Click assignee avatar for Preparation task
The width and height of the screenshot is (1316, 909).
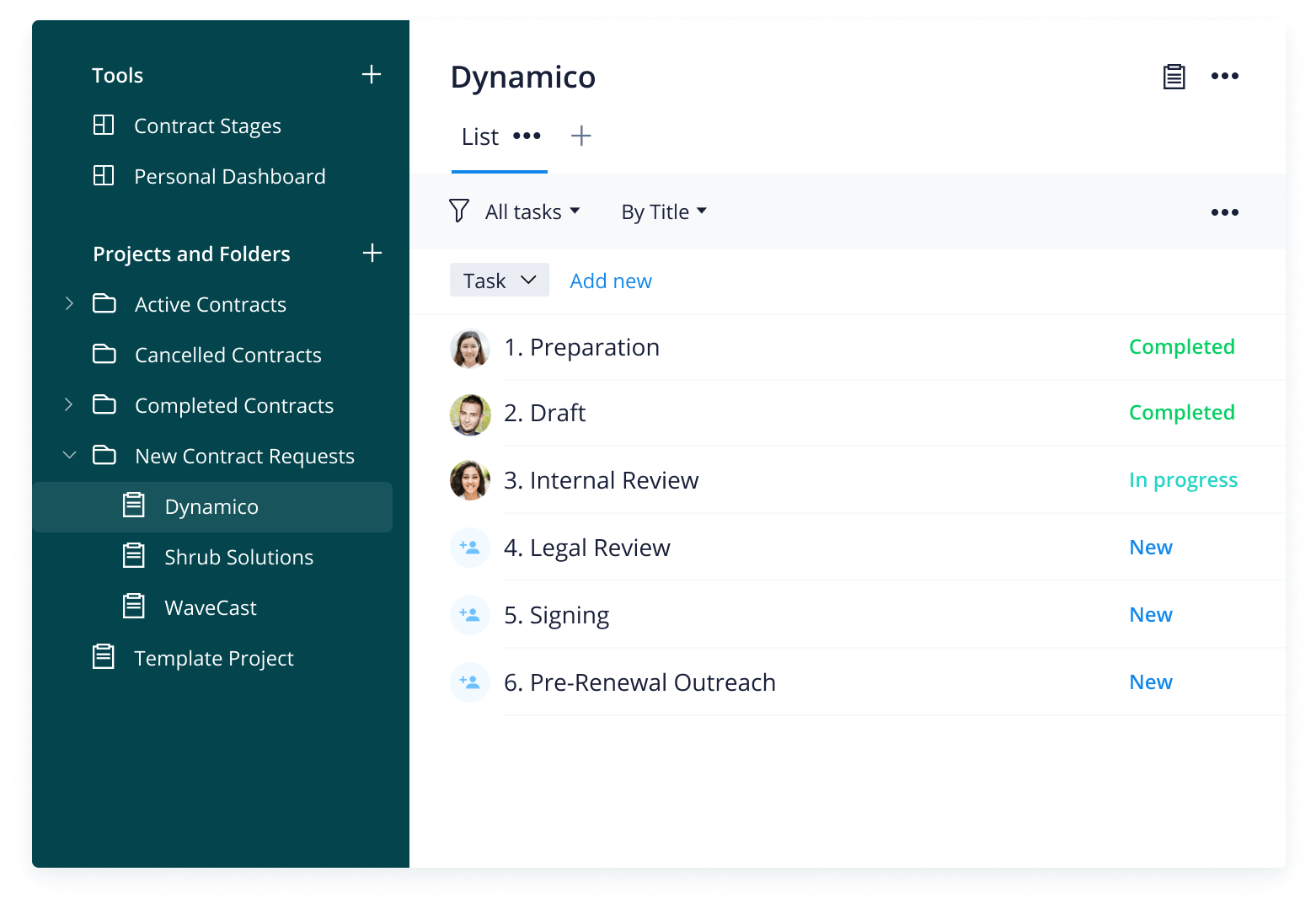(470, 349)
